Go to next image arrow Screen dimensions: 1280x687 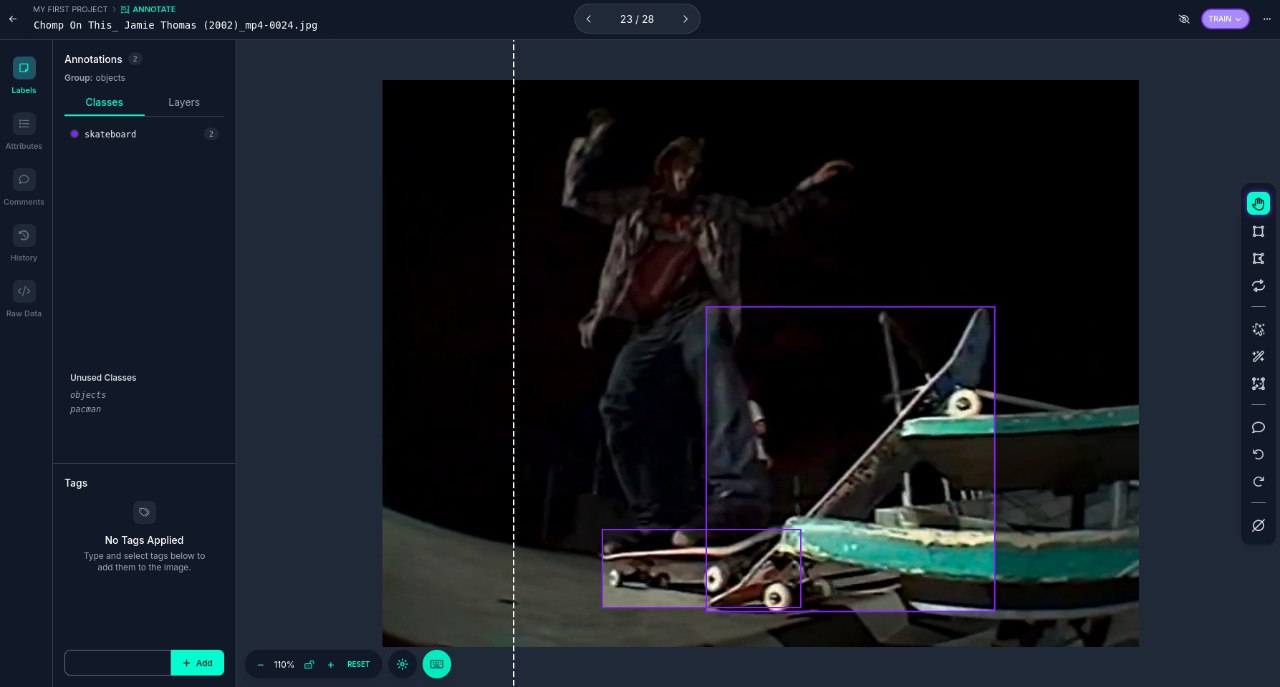[685, 19]
